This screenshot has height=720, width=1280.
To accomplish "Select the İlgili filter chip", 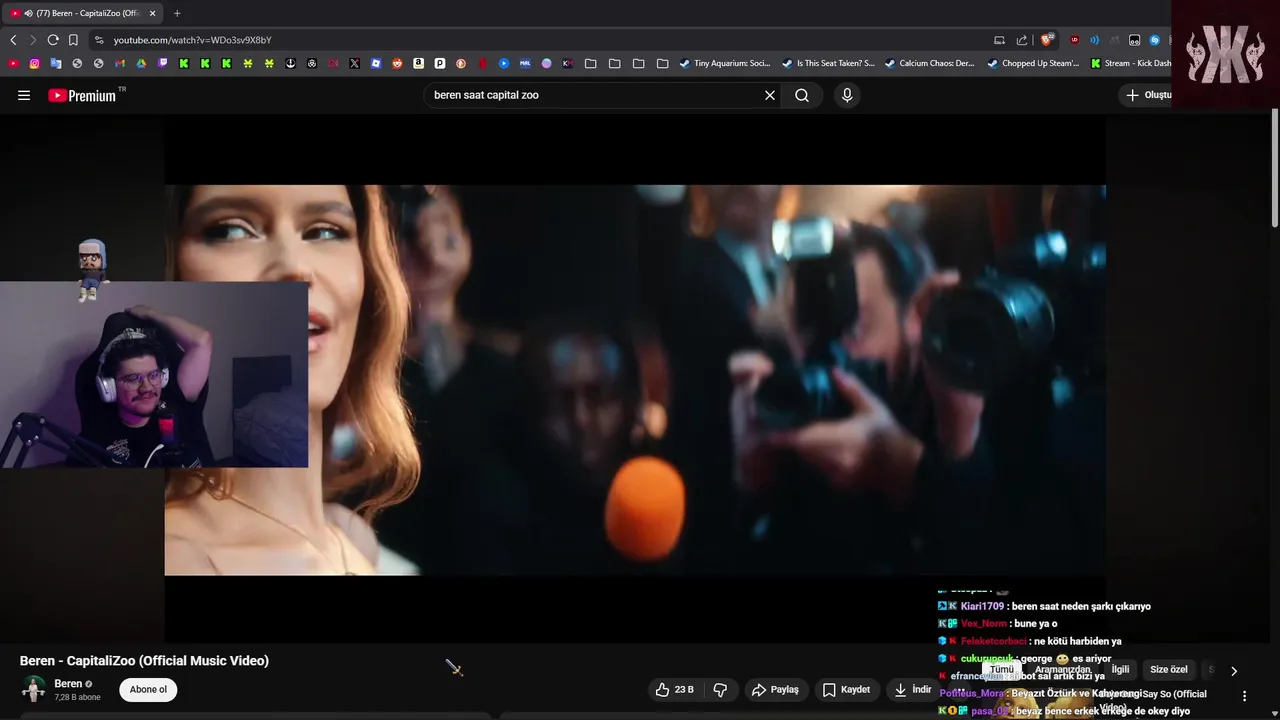I will (x=1120, y=670).
